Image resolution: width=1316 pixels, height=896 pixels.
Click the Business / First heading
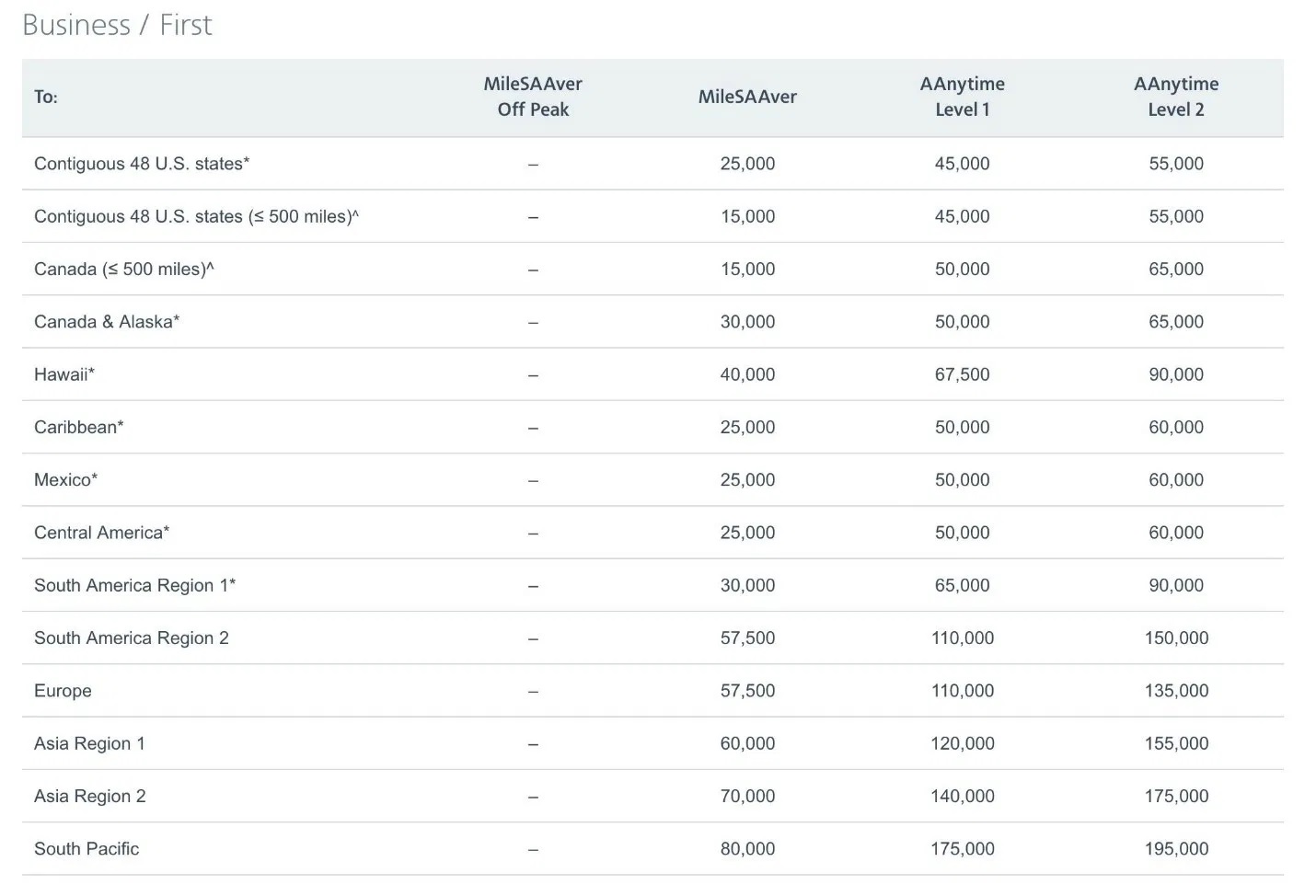117,25
